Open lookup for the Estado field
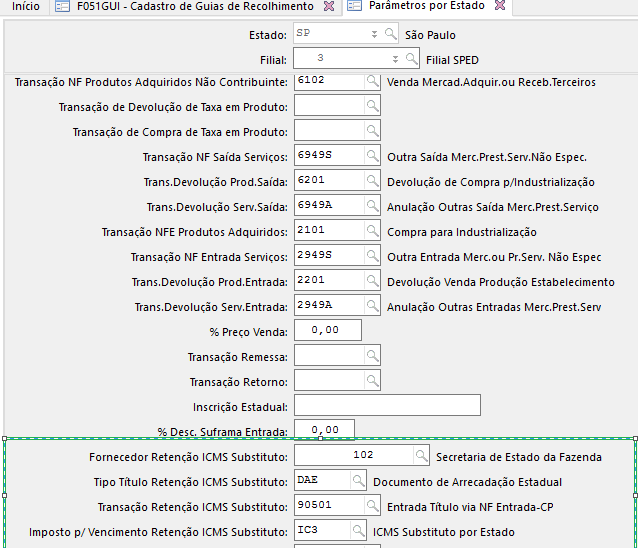 [x=391, y=34]
